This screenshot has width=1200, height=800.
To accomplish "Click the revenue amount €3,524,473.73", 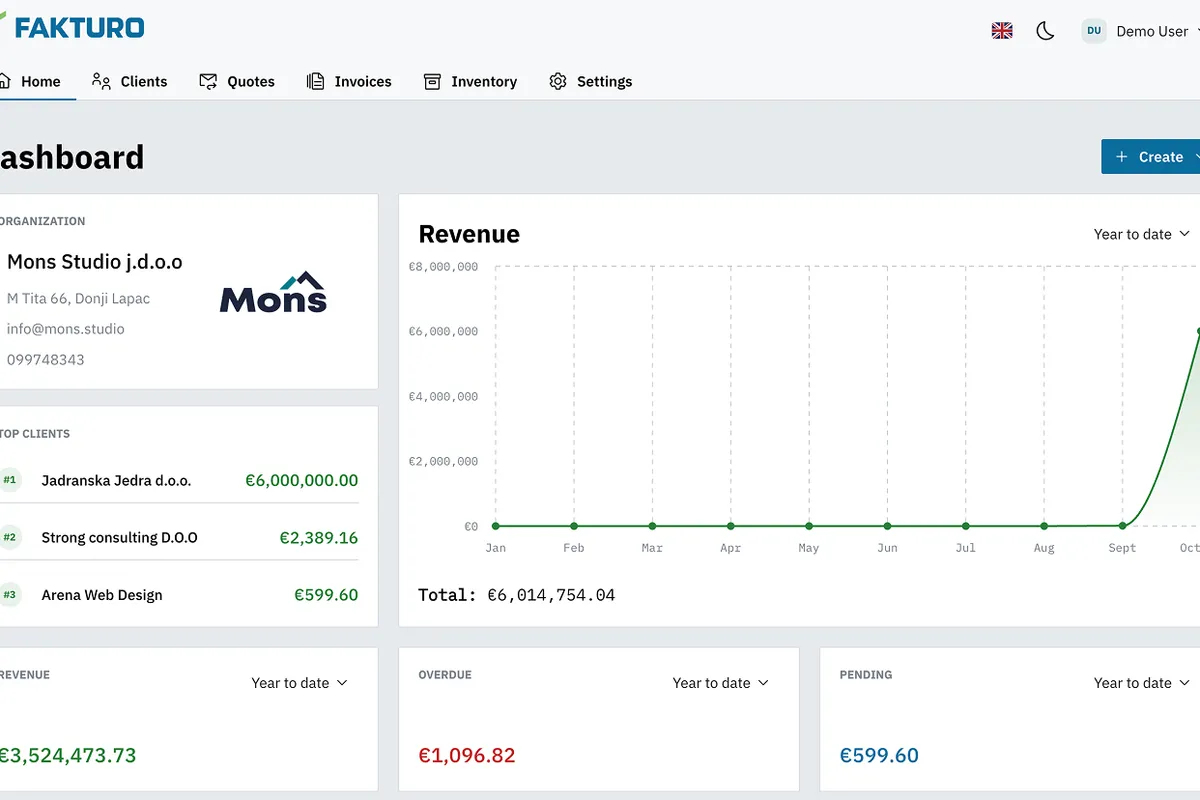I will pyautogui.click(x=66, y=756).
